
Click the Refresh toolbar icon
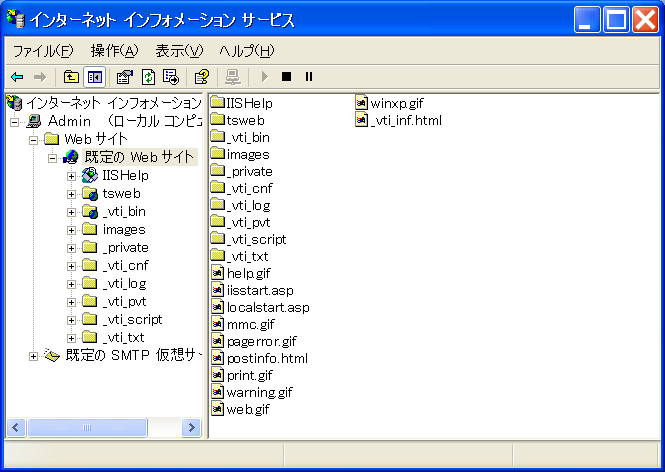148,76
